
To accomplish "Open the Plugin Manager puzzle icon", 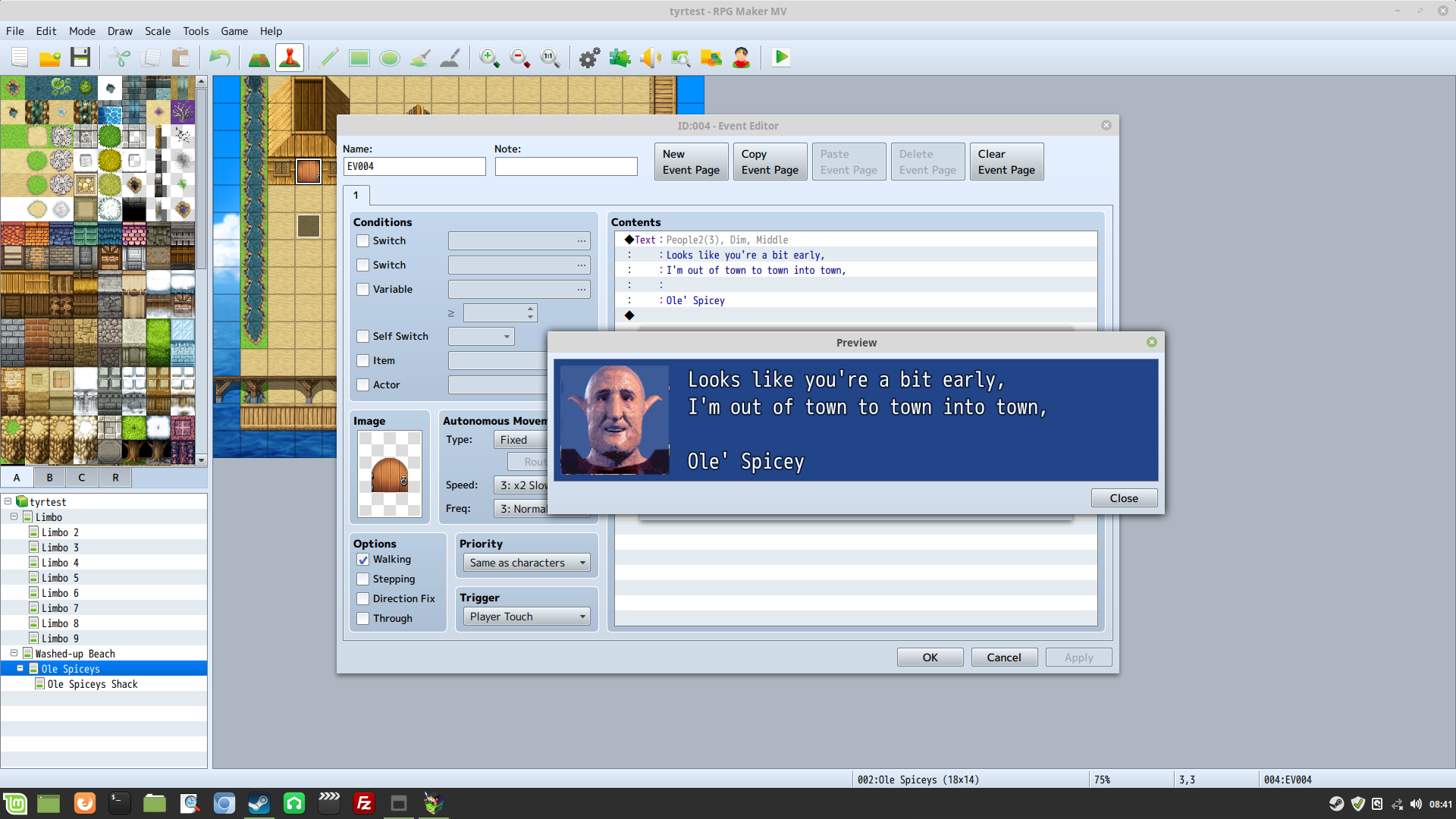I will 620,58.
